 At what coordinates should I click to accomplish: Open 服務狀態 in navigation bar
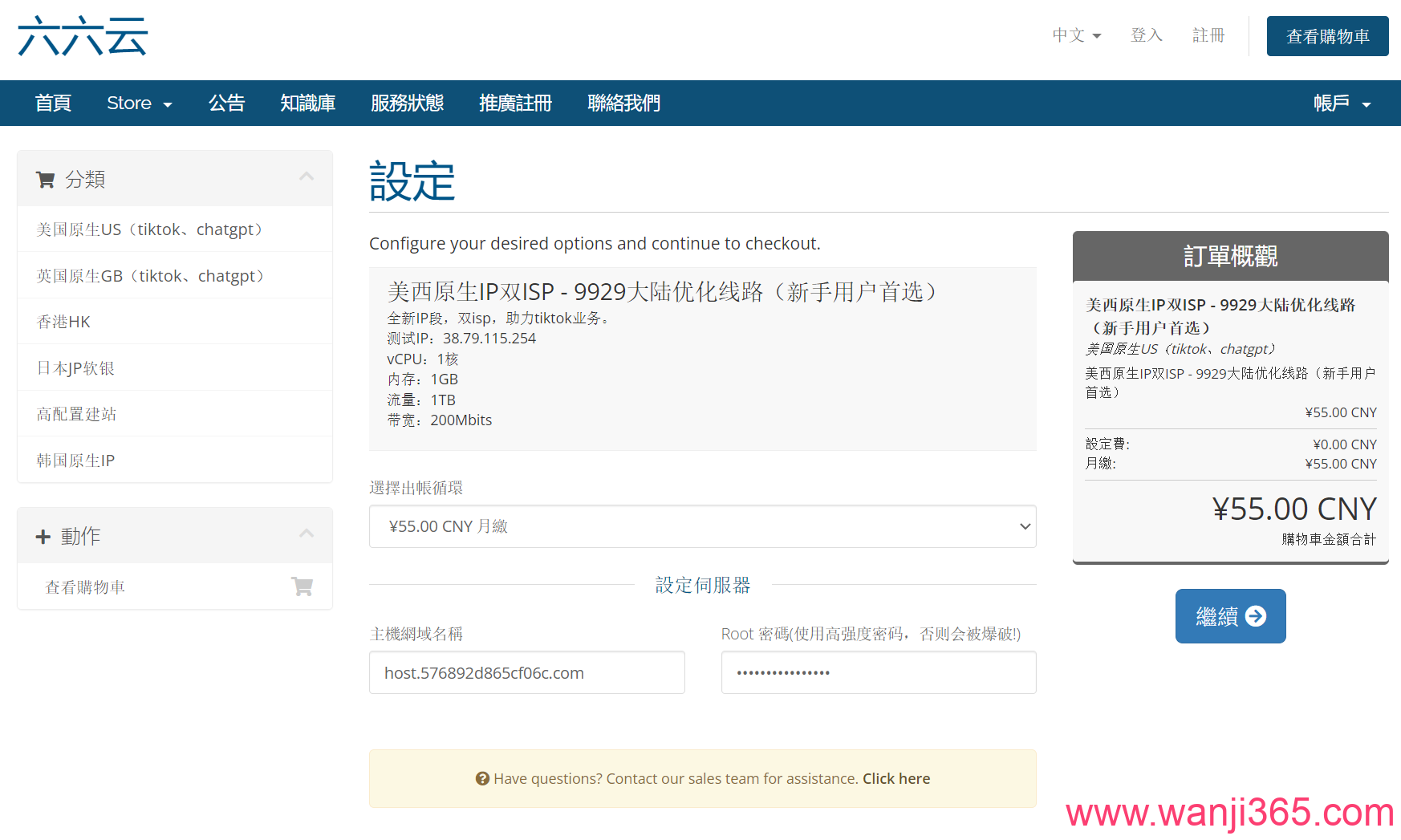[407, 103]
